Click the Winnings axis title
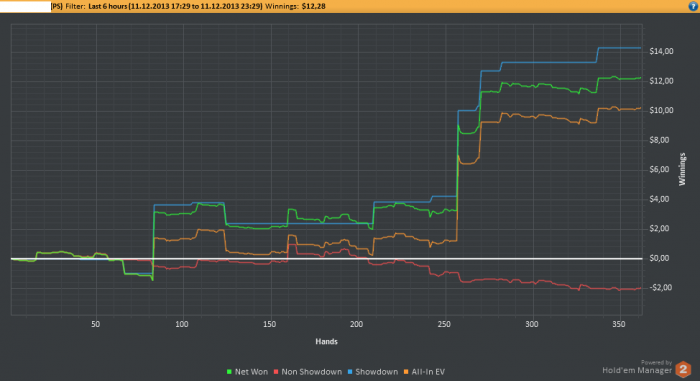Viewport: 700px width, 381px height. click(682, 169)
